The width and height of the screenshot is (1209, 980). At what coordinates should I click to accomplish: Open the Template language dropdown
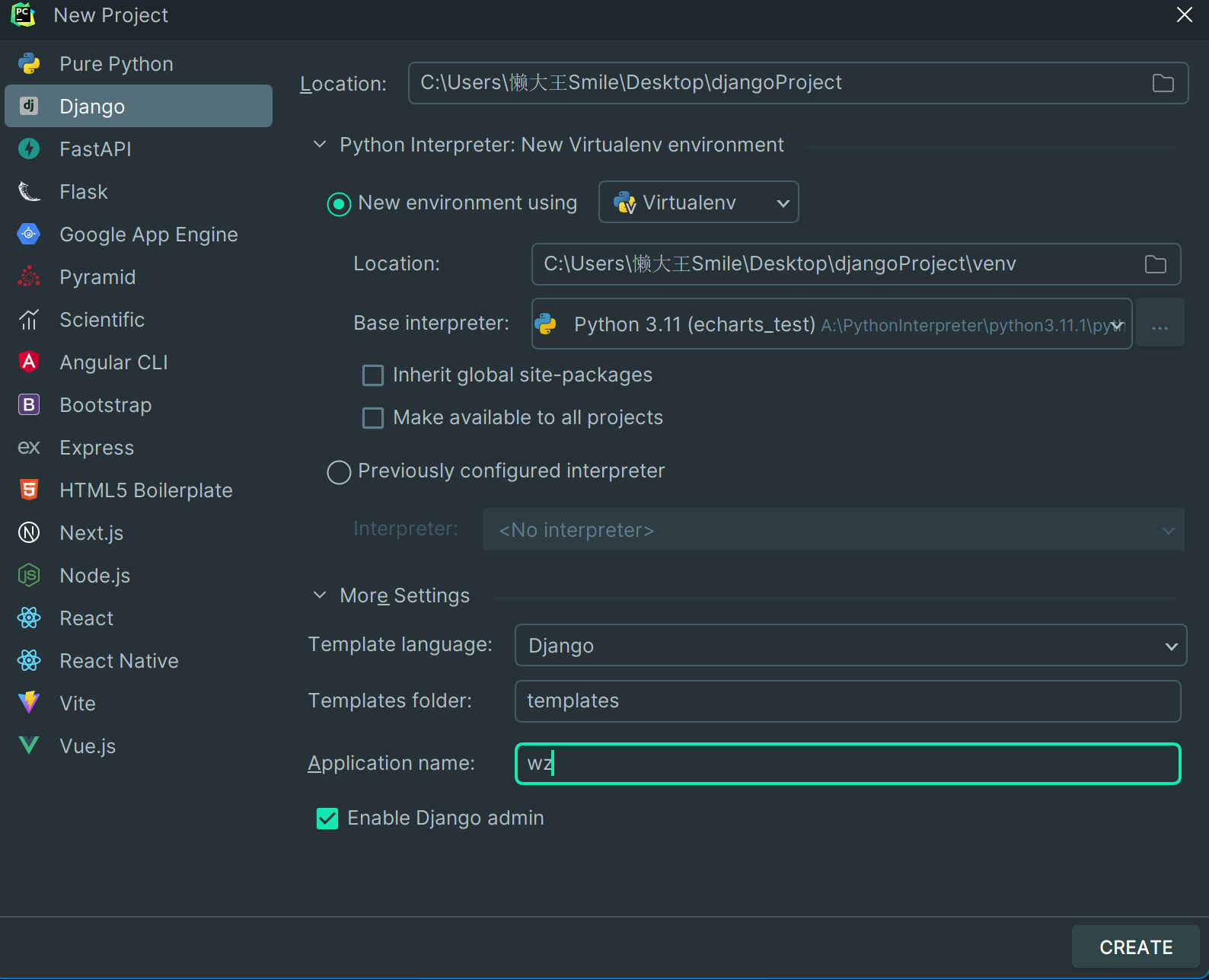click(x=850, y=646)
